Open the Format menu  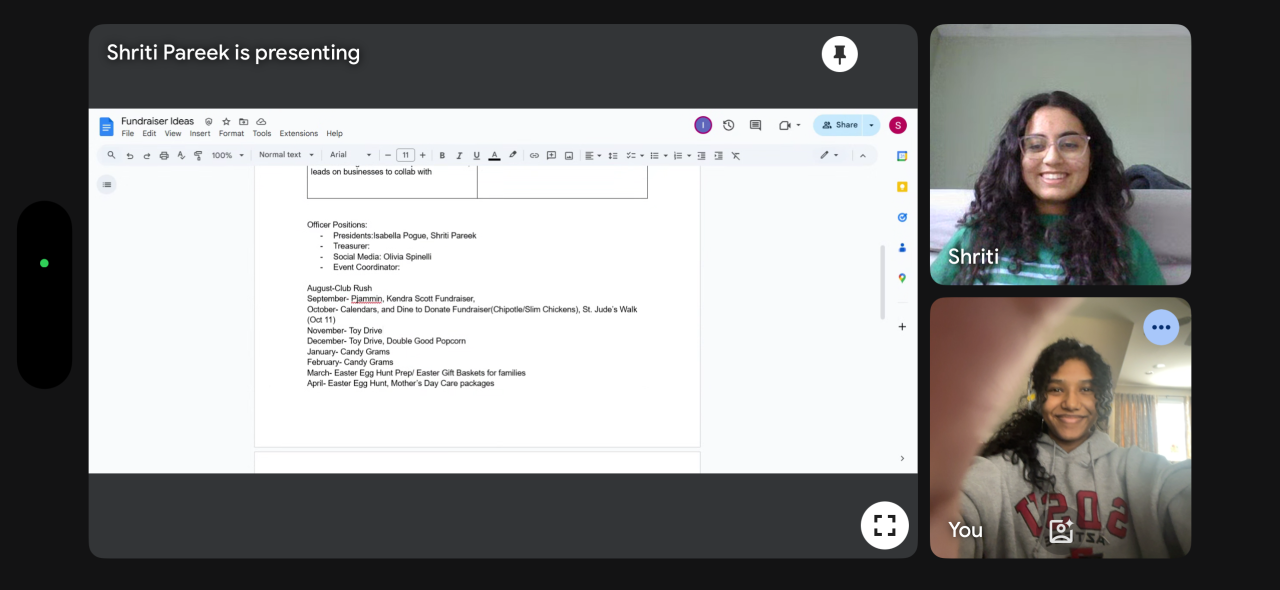pos(231,134)
